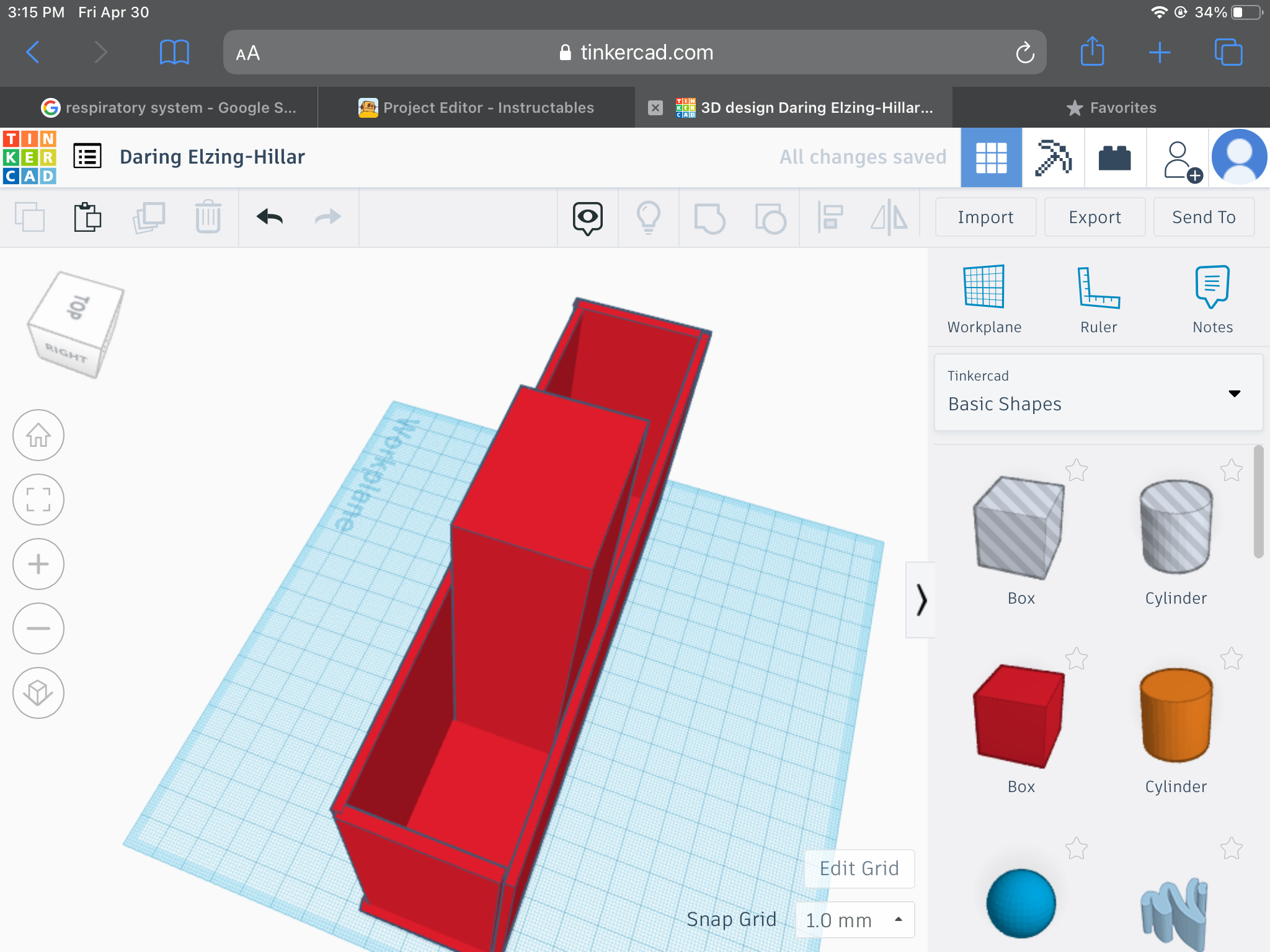This screenshot has height=952, width=1270.
Task: Pick the red solid Box shape
Action: pos(1020,717)
